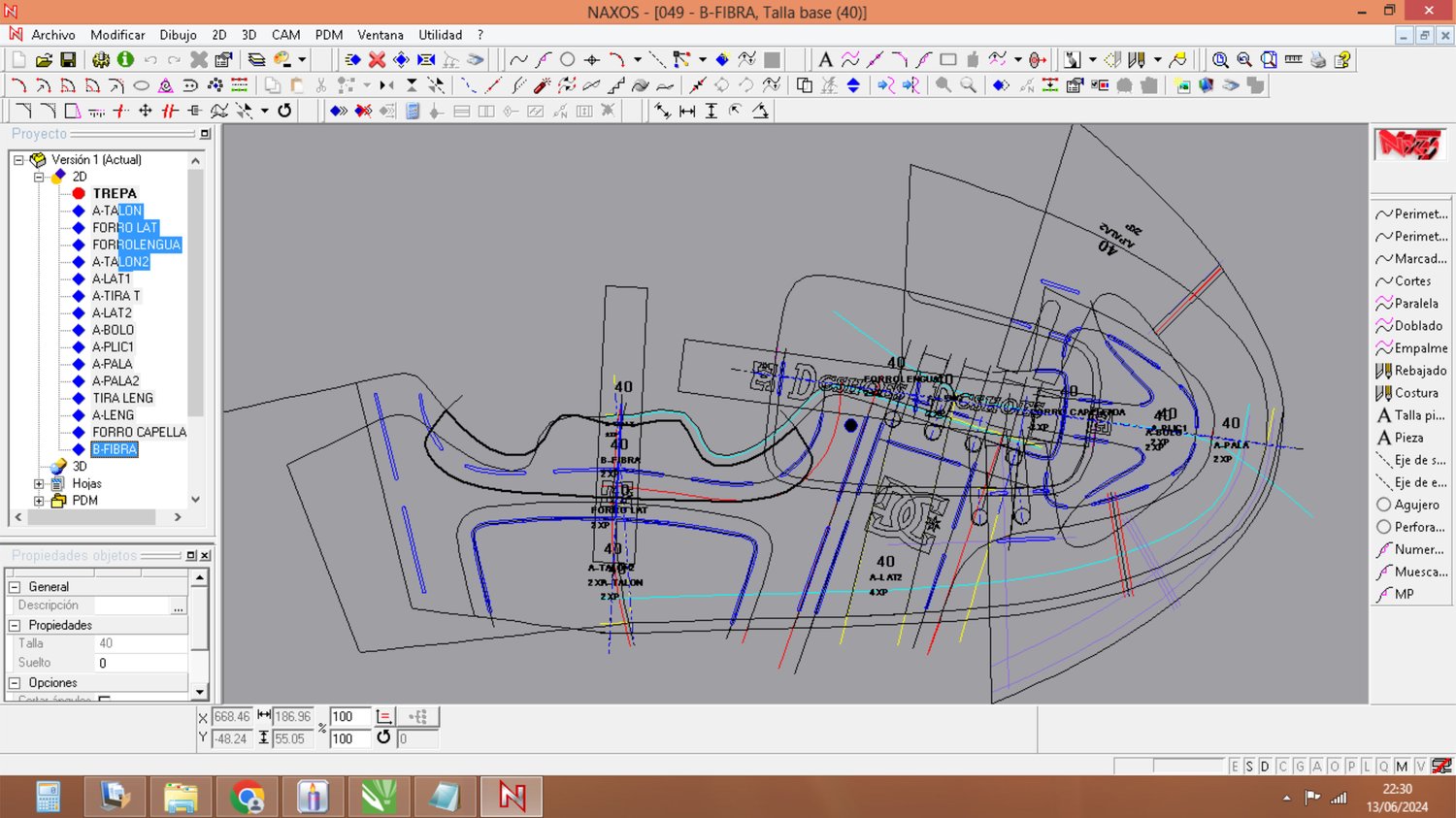
Task: Click the Save floppy disk icon
Action: click(68, 60)
